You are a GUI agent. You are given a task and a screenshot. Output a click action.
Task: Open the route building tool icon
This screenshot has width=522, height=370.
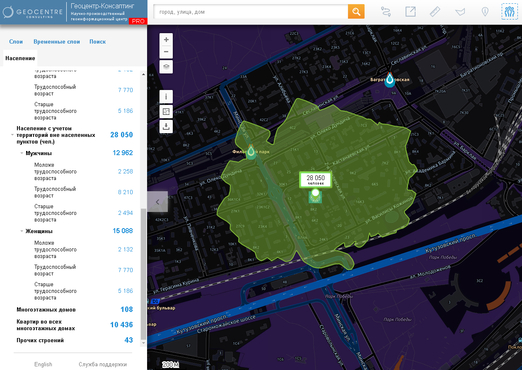(386, 12)
